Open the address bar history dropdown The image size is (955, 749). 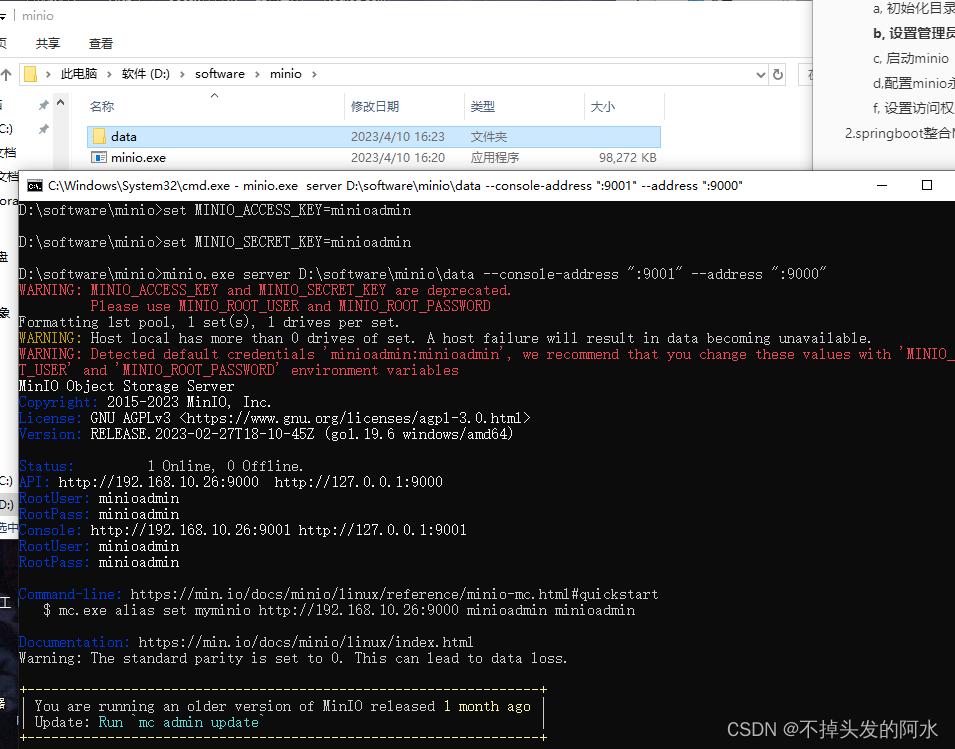(x=761, y=75)
